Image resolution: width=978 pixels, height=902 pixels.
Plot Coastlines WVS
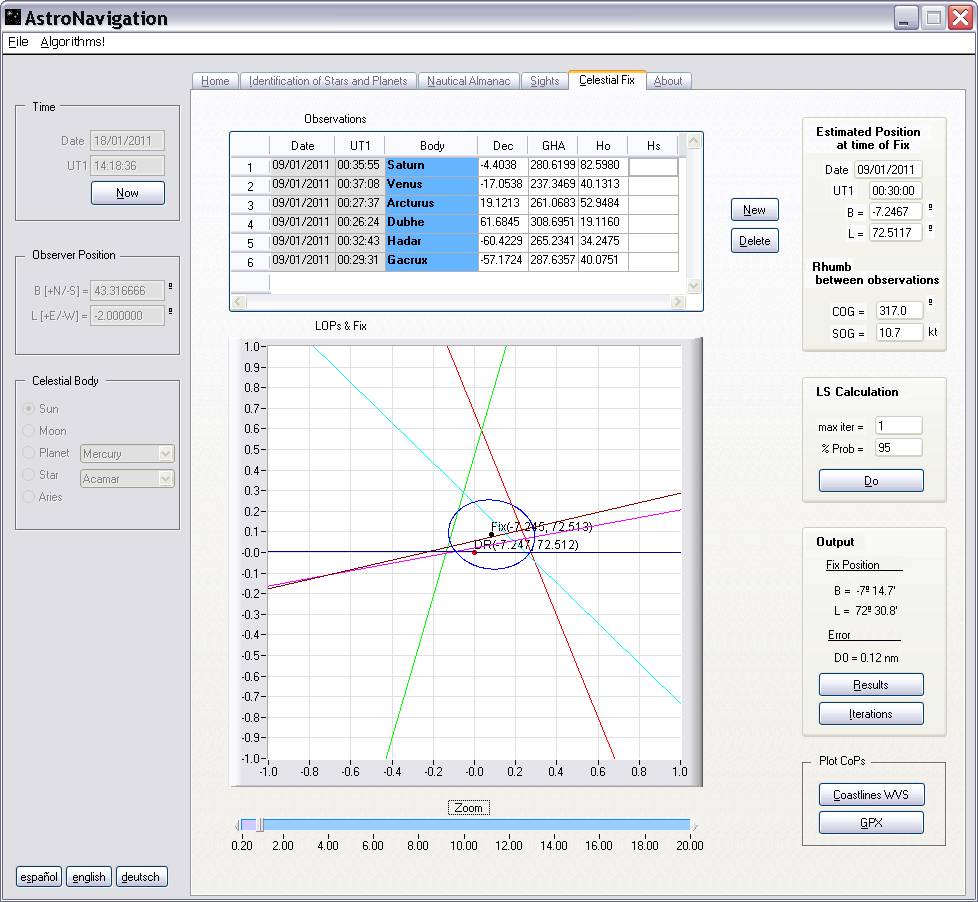click(x=870, y=795)
